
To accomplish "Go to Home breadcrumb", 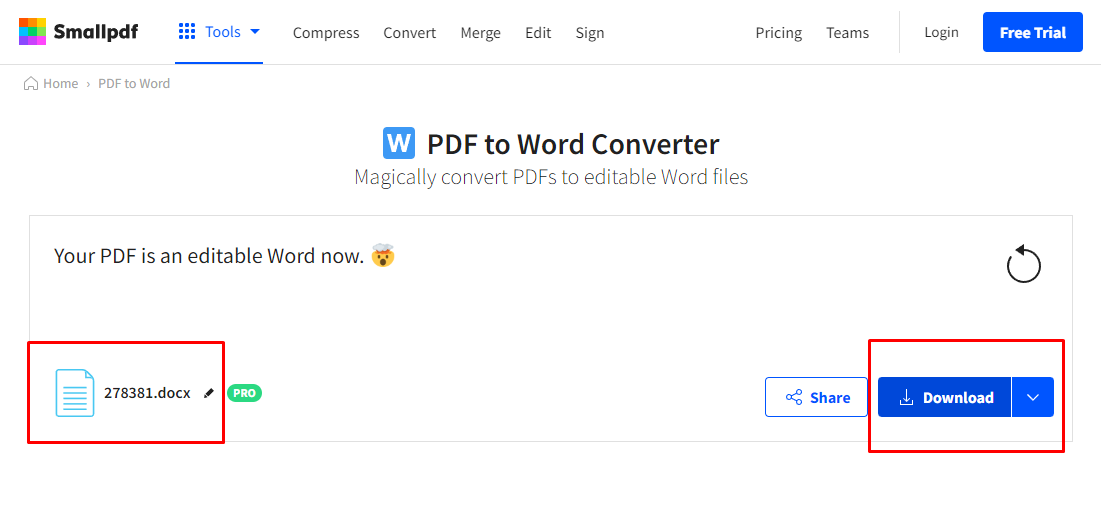I will (51, 84).
